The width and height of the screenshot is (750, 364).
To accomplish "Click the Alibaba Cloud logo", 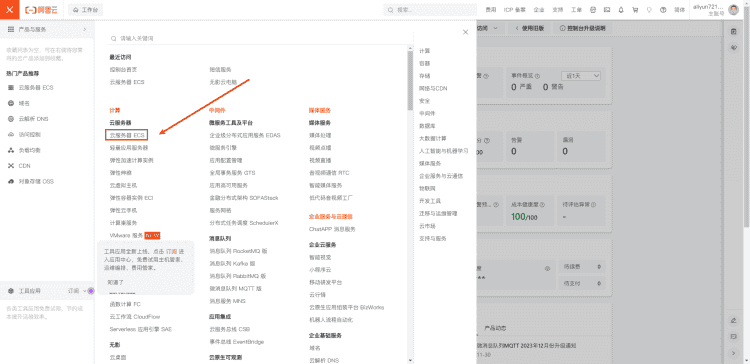I will click(42, 10).
